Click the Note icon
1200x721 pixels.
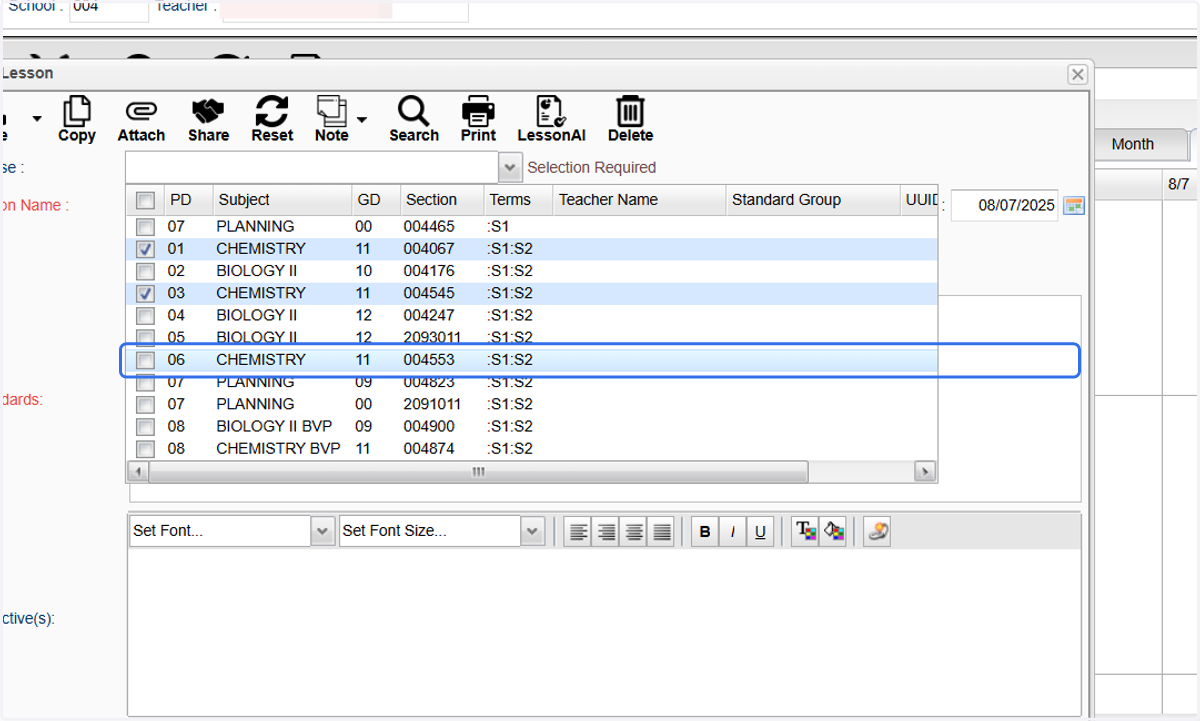331,119
